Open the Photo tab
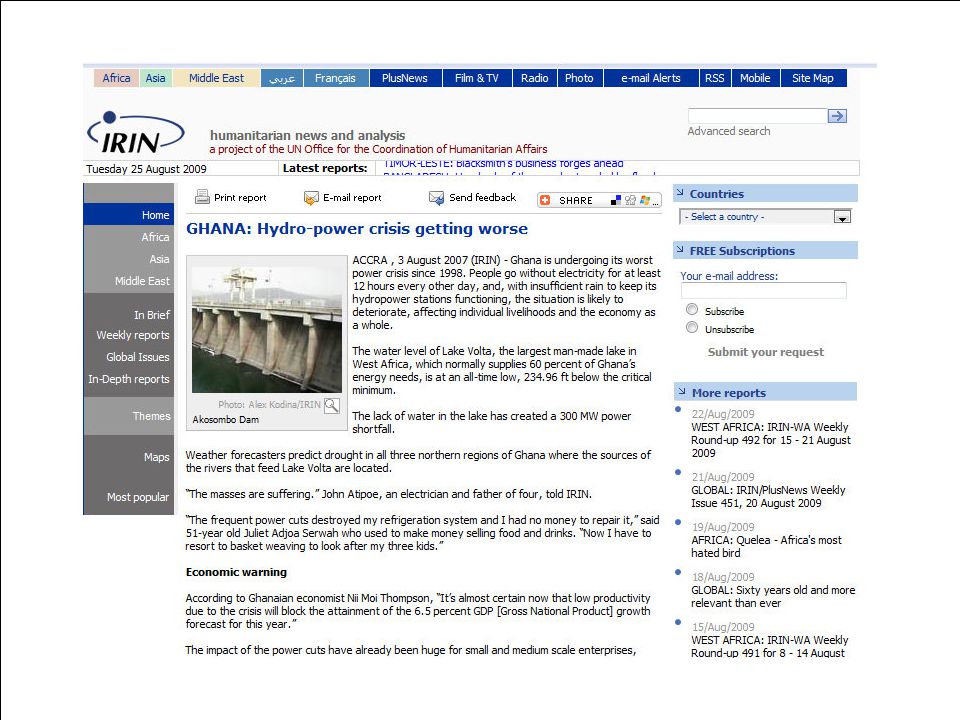The image size is (960, 720). tap(579, 78)
